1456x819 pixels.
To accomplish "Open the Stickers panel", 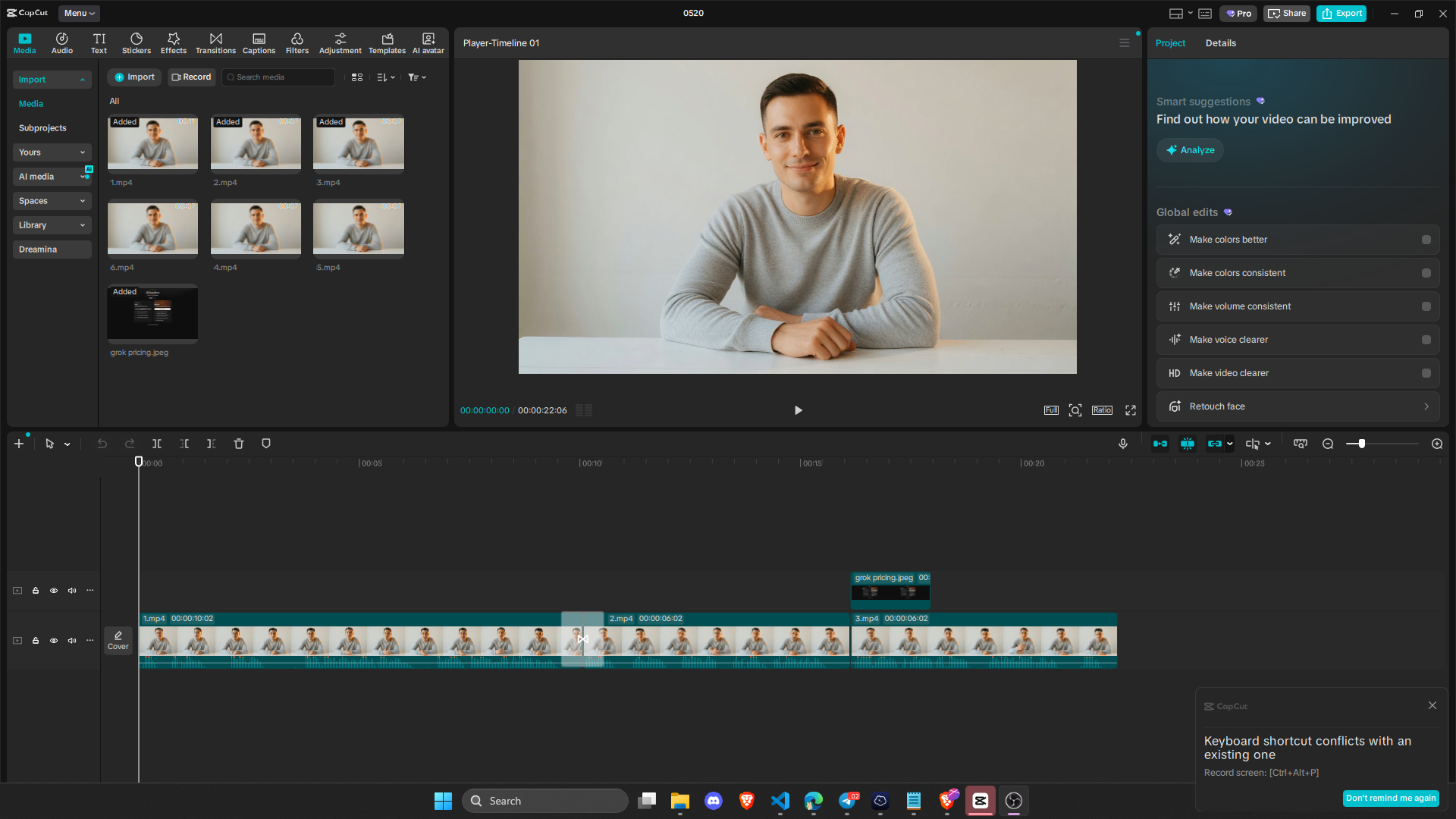I will tap(136, 43).
